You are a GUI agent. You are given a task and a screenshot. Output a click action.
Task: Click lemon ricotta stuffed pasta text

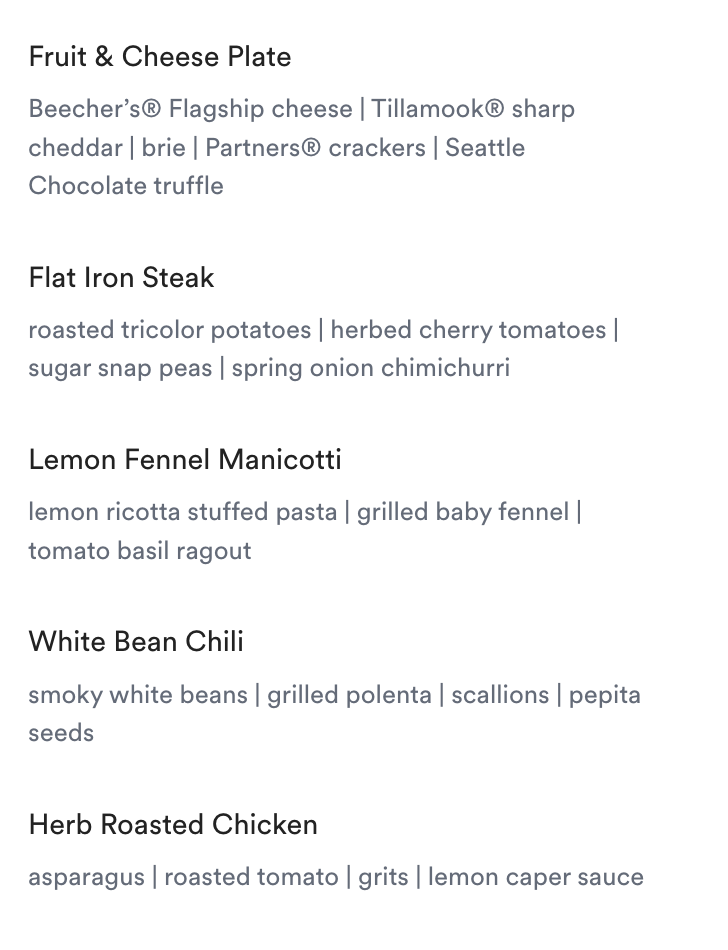(182, 512)
